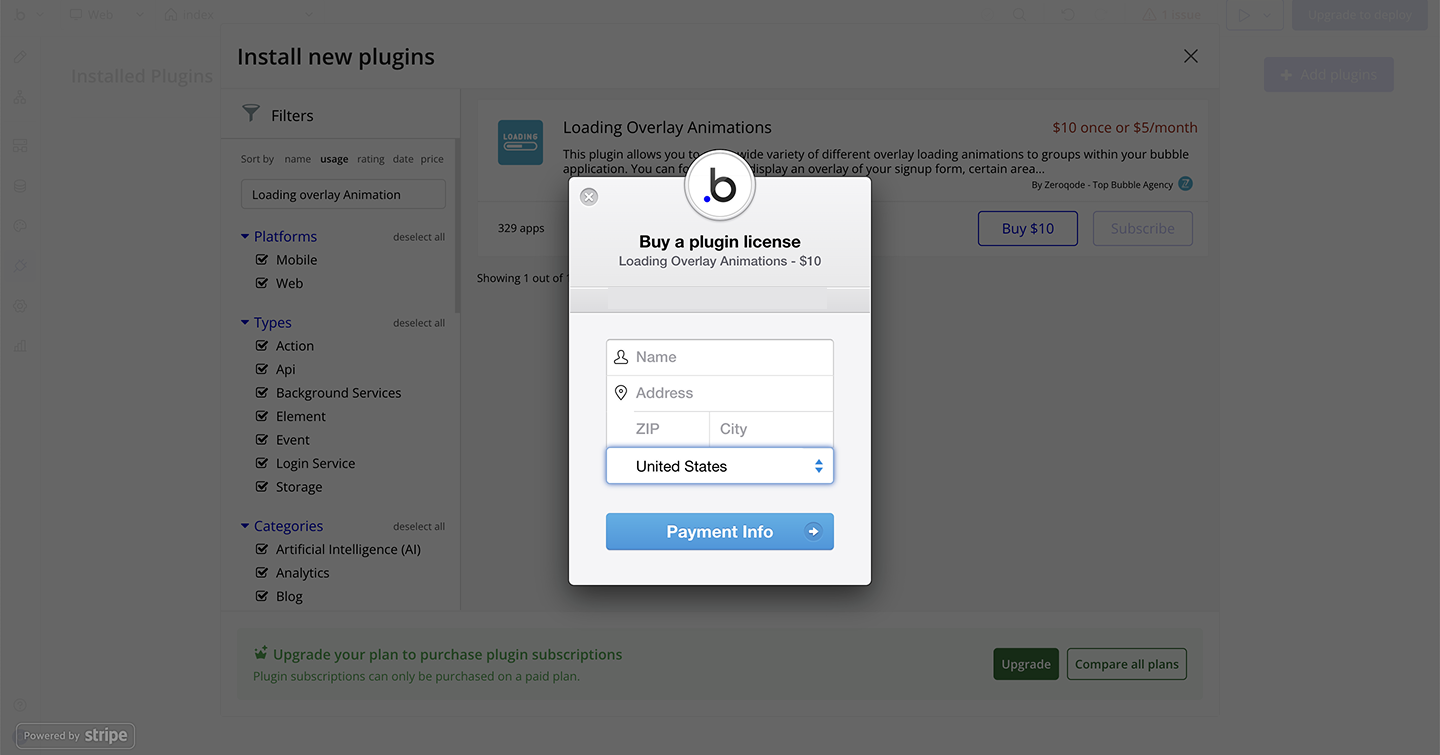This screenshot has width=1440, height=755.
Task: Open the Workflow tab in sidebar
Action: click(x=20, y=98)
